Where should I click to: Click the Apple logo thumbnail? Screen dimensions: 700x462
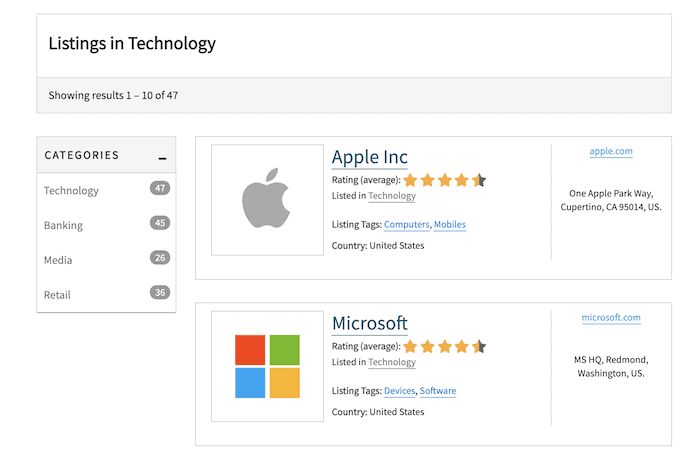(x=267, y=200)
